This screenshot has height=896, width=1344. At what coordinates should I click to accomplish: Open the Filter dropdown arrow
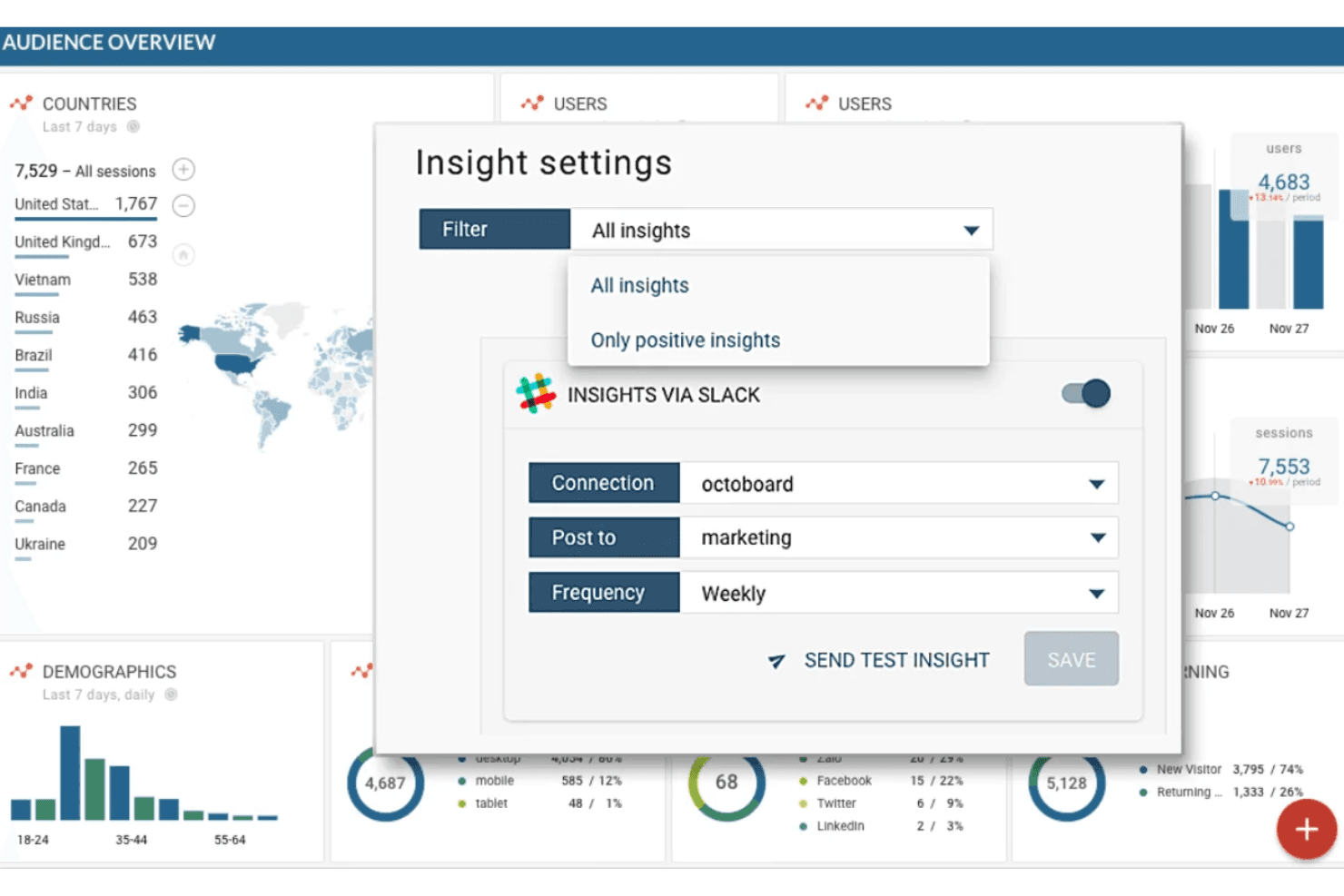[971, 231]
